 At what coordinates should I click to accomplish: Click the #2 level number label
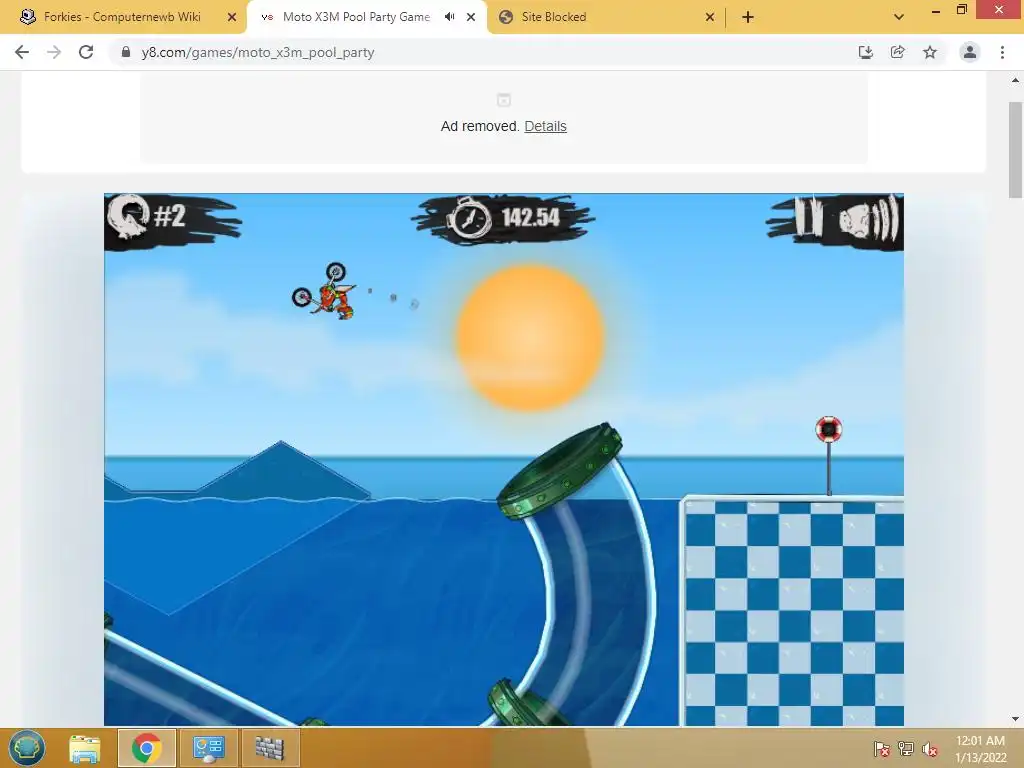[170, 216]
